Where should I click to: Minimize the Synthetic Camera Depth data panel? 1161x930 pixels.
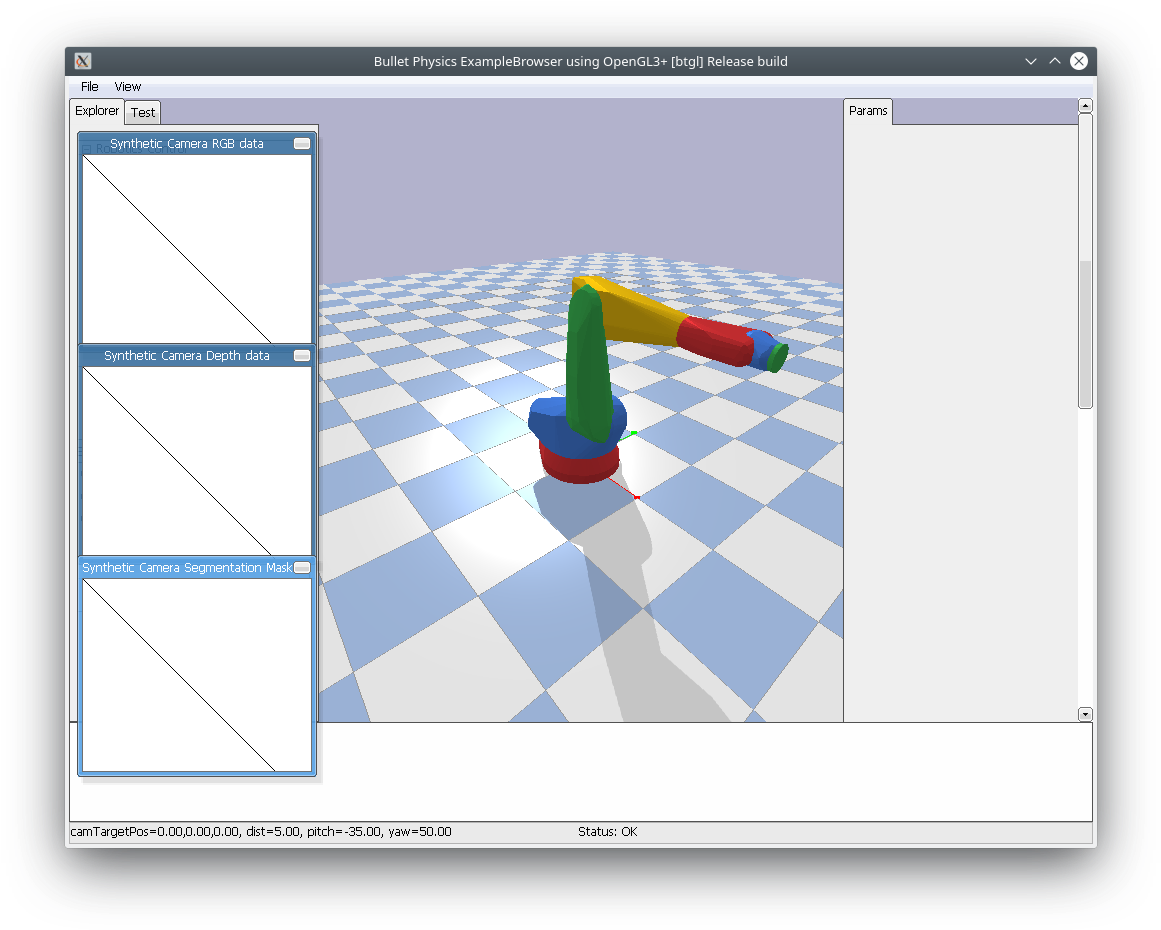[x=302, y=356]
